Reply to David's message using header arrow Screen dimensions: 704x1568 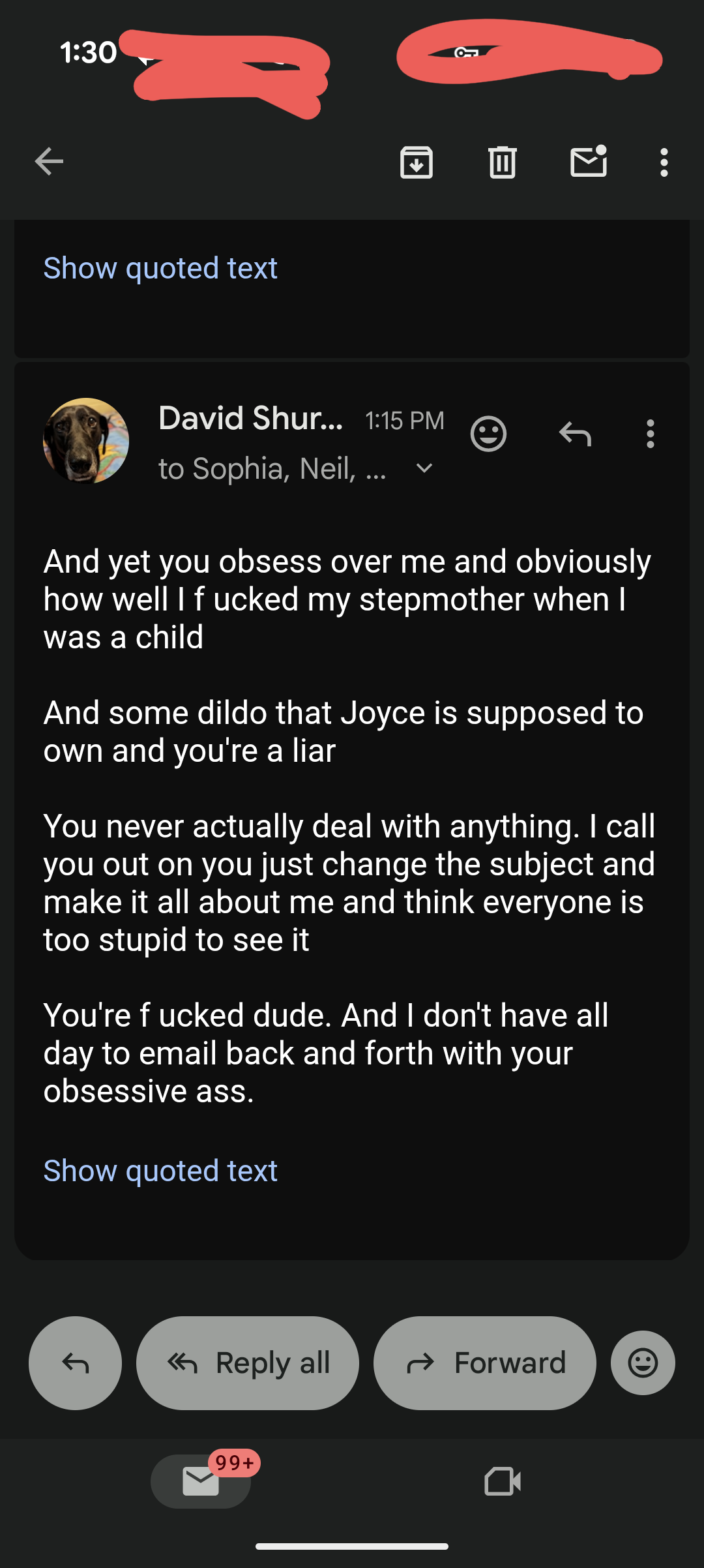point(575,434)
